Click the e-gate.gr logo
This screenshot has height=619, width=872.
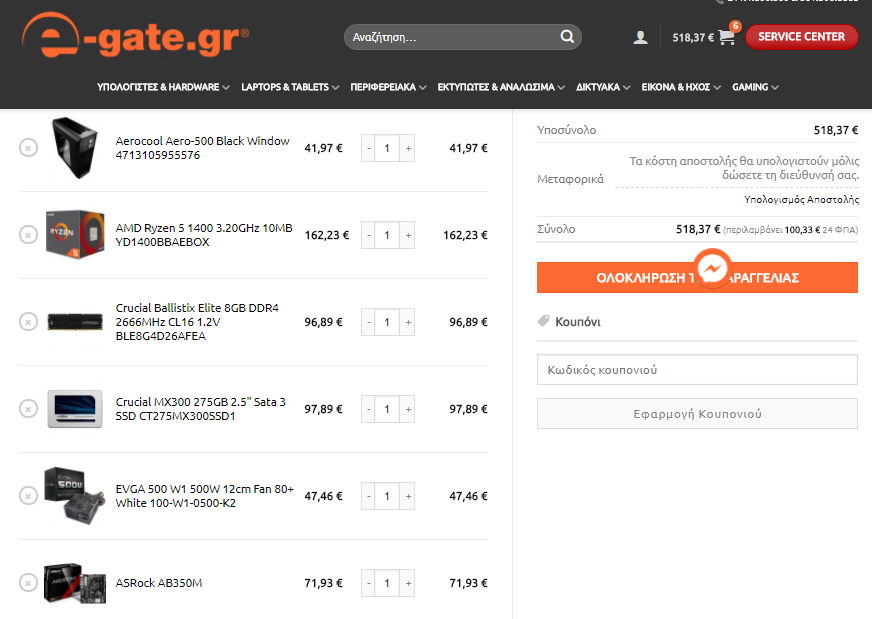135,34
